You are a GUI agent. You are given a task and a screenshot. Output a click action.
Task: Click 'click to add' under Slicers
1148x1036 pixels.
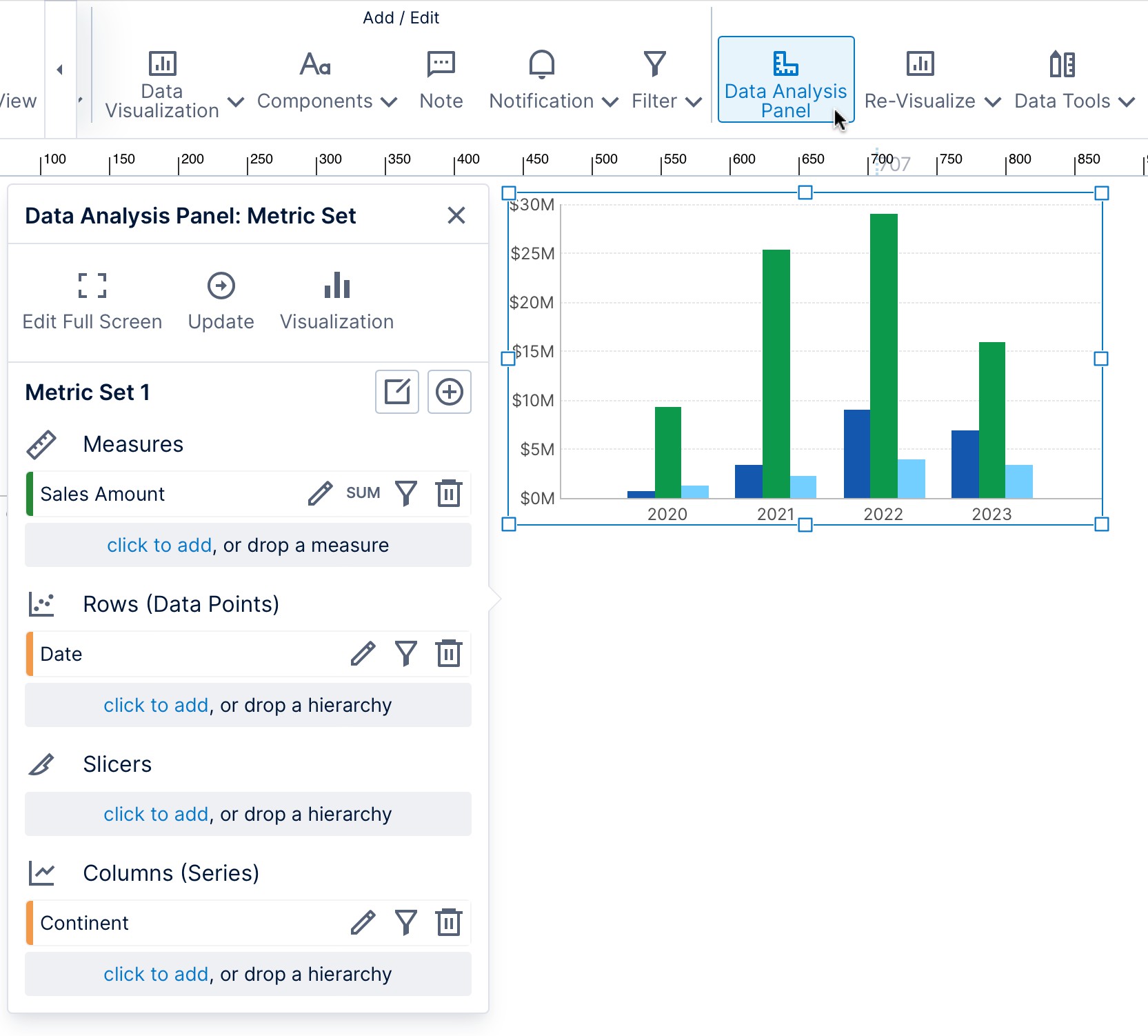click(156, 814)
